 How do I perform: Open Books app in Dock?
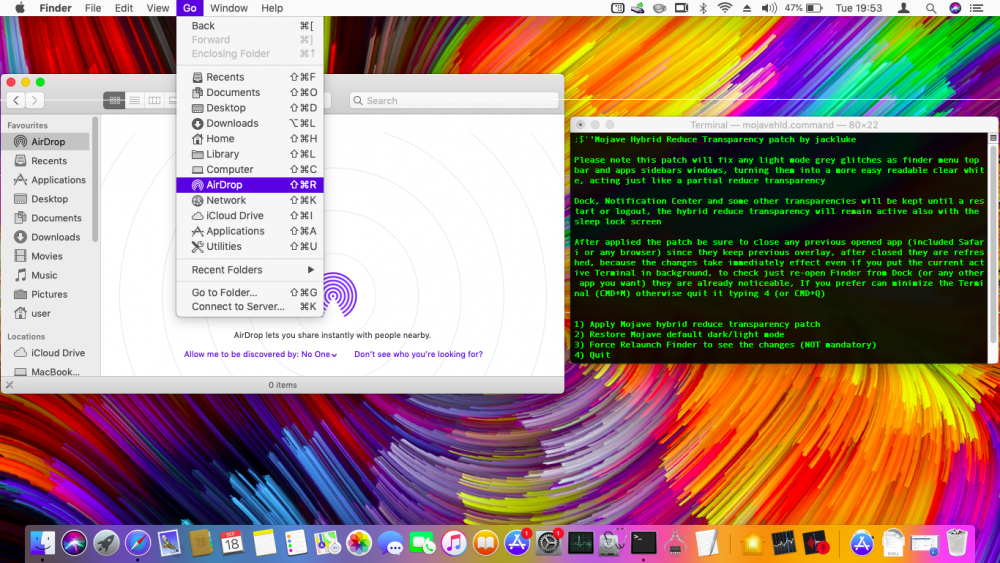tap(485, 543)
